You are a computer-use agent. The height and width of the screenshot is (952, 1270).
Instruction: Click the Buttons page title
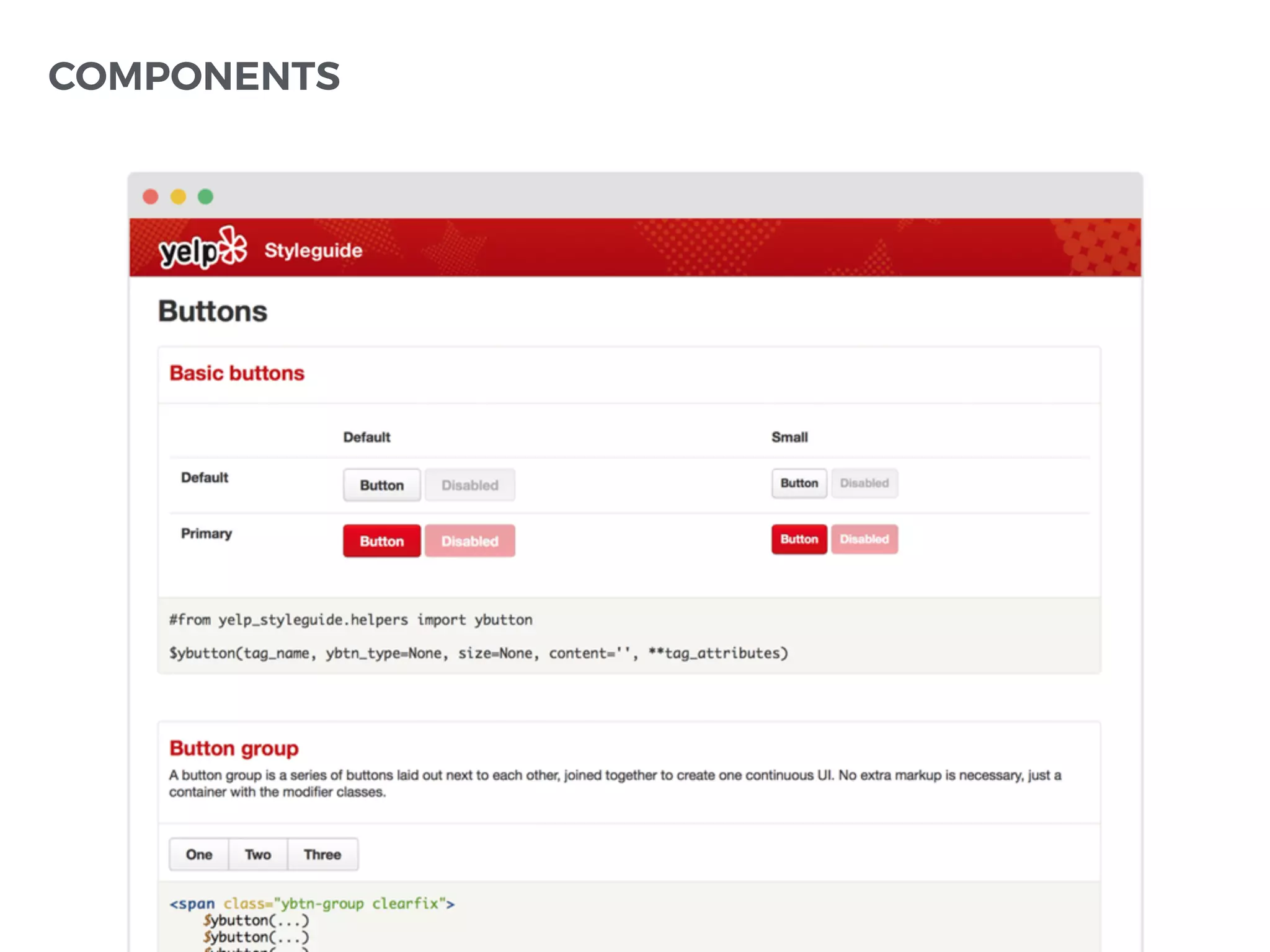[213, 311]
